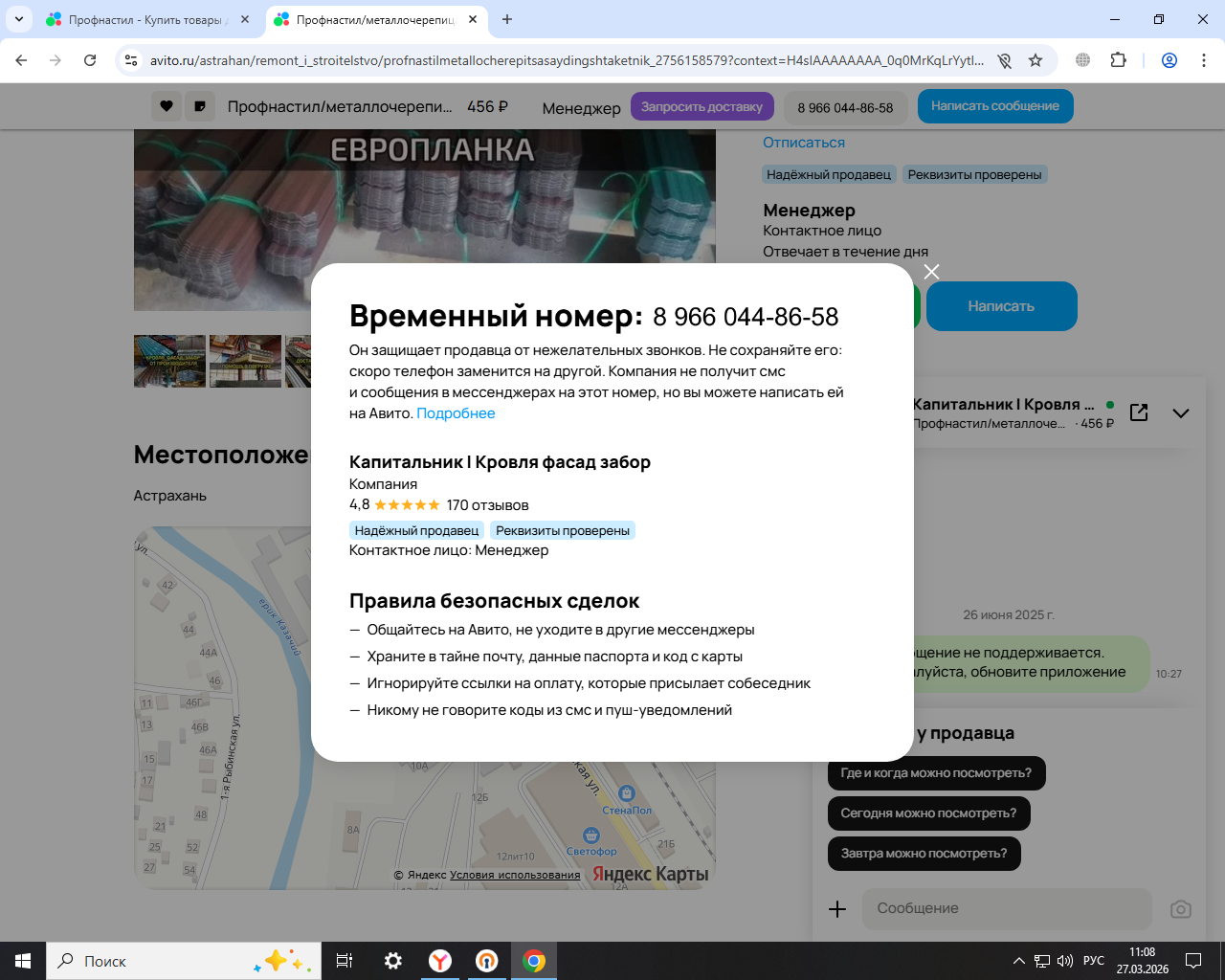Viewport: 1225px width, 980px height.
Task: Click Надёжный продавец badge in popup
Action: (416, 530)
